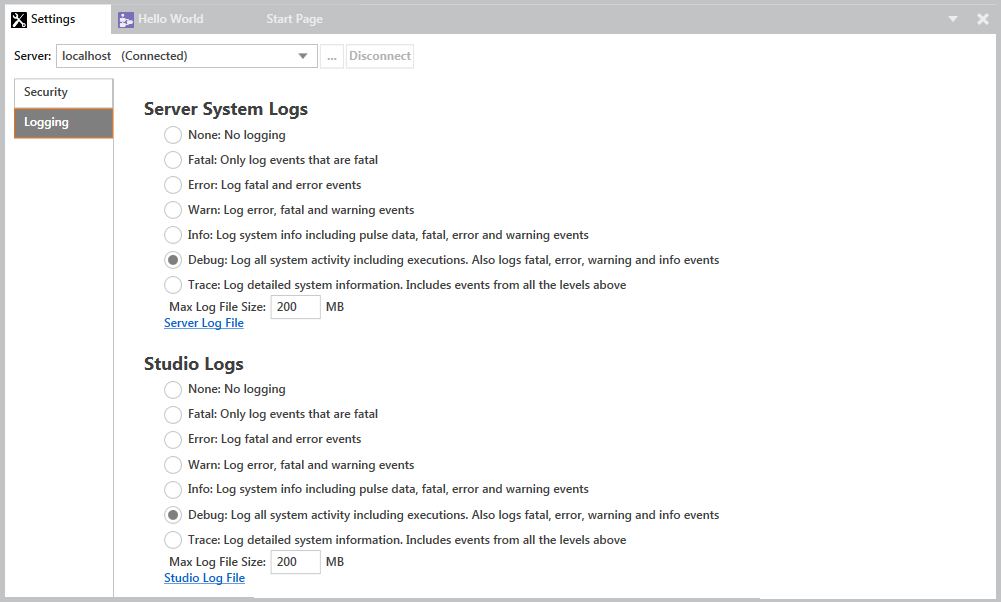
Task: Select Studio logs Trace level
Action: [173, 540]
